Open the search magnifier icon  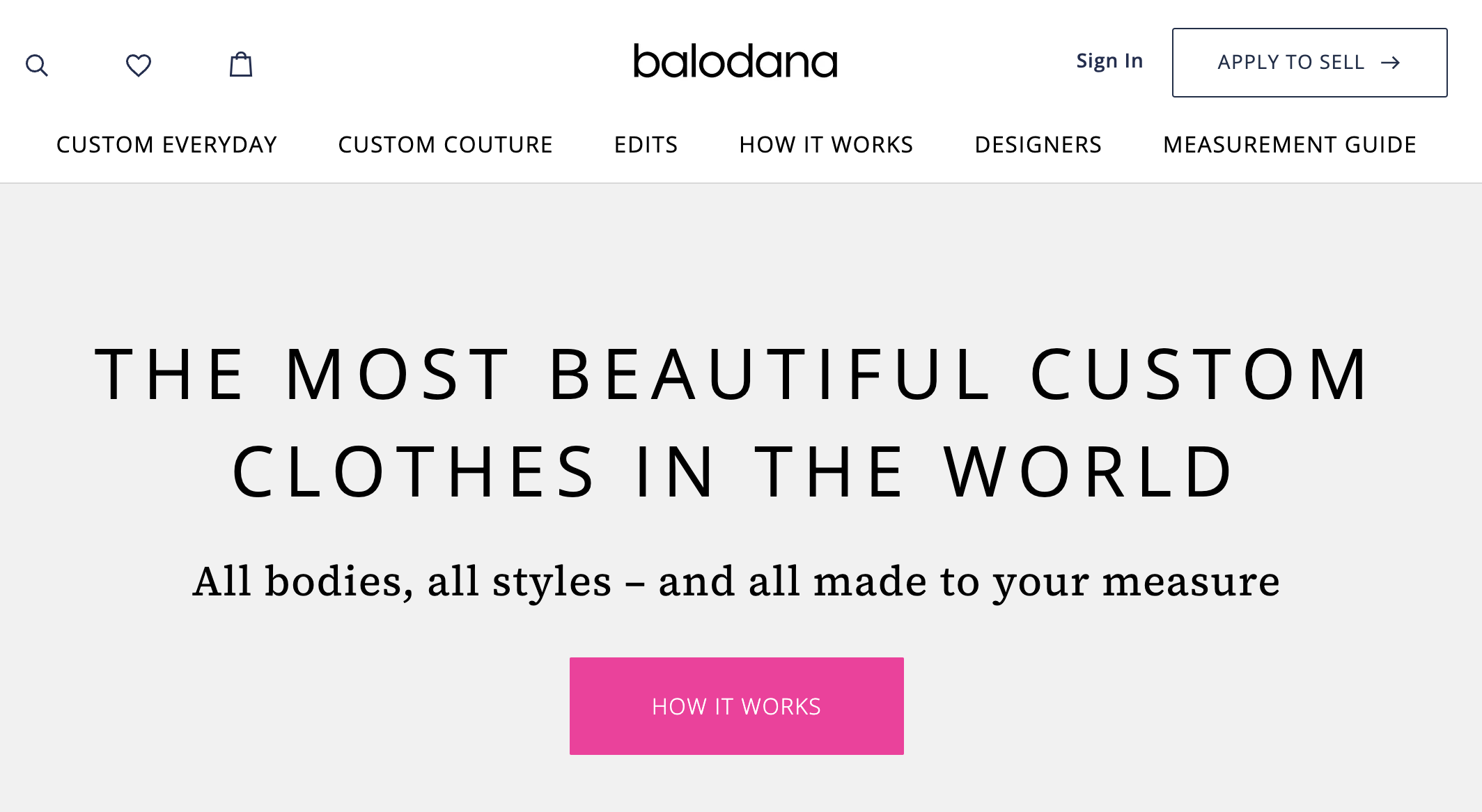point(37,65)
